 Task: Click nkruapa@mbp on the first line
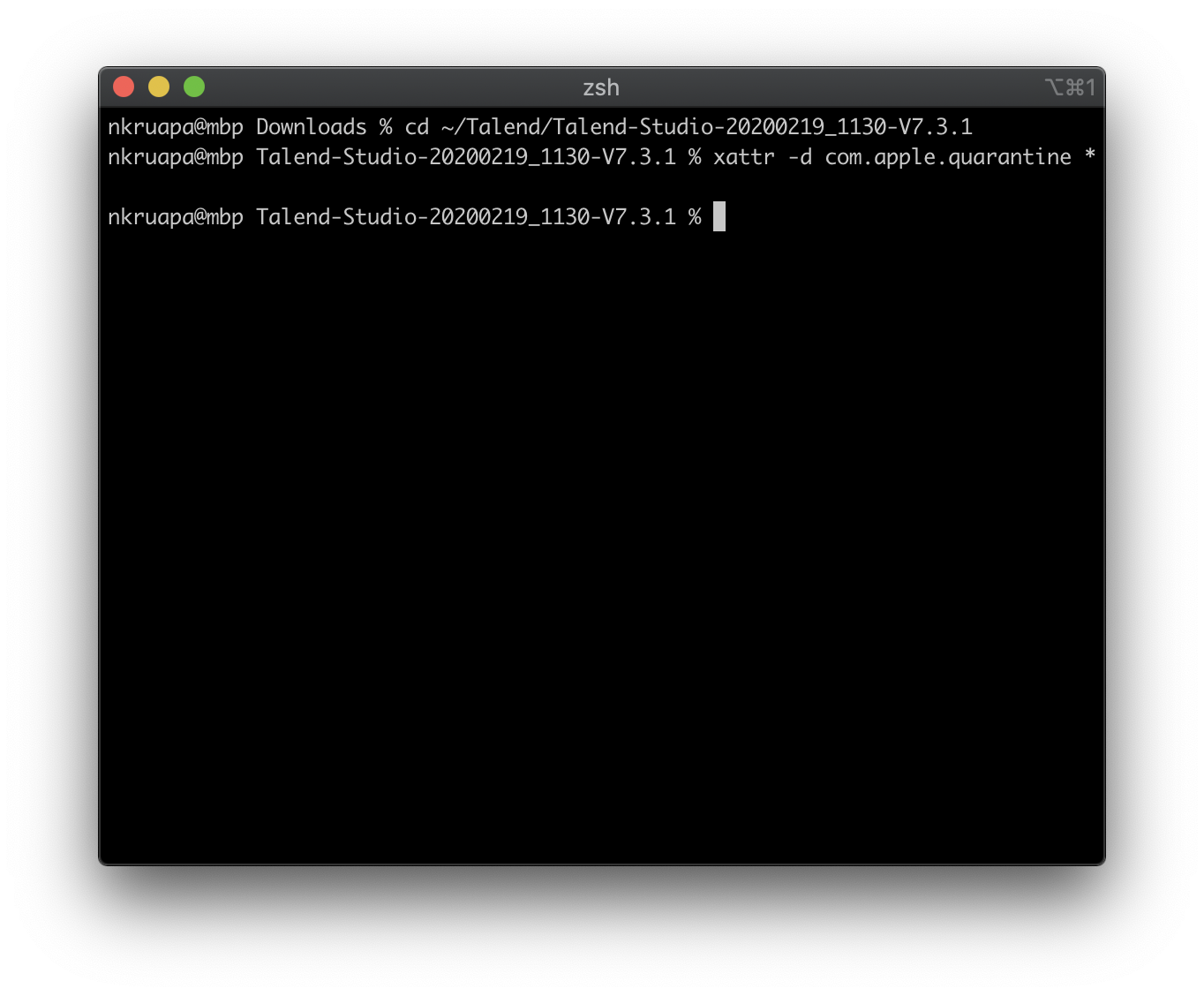176,127
